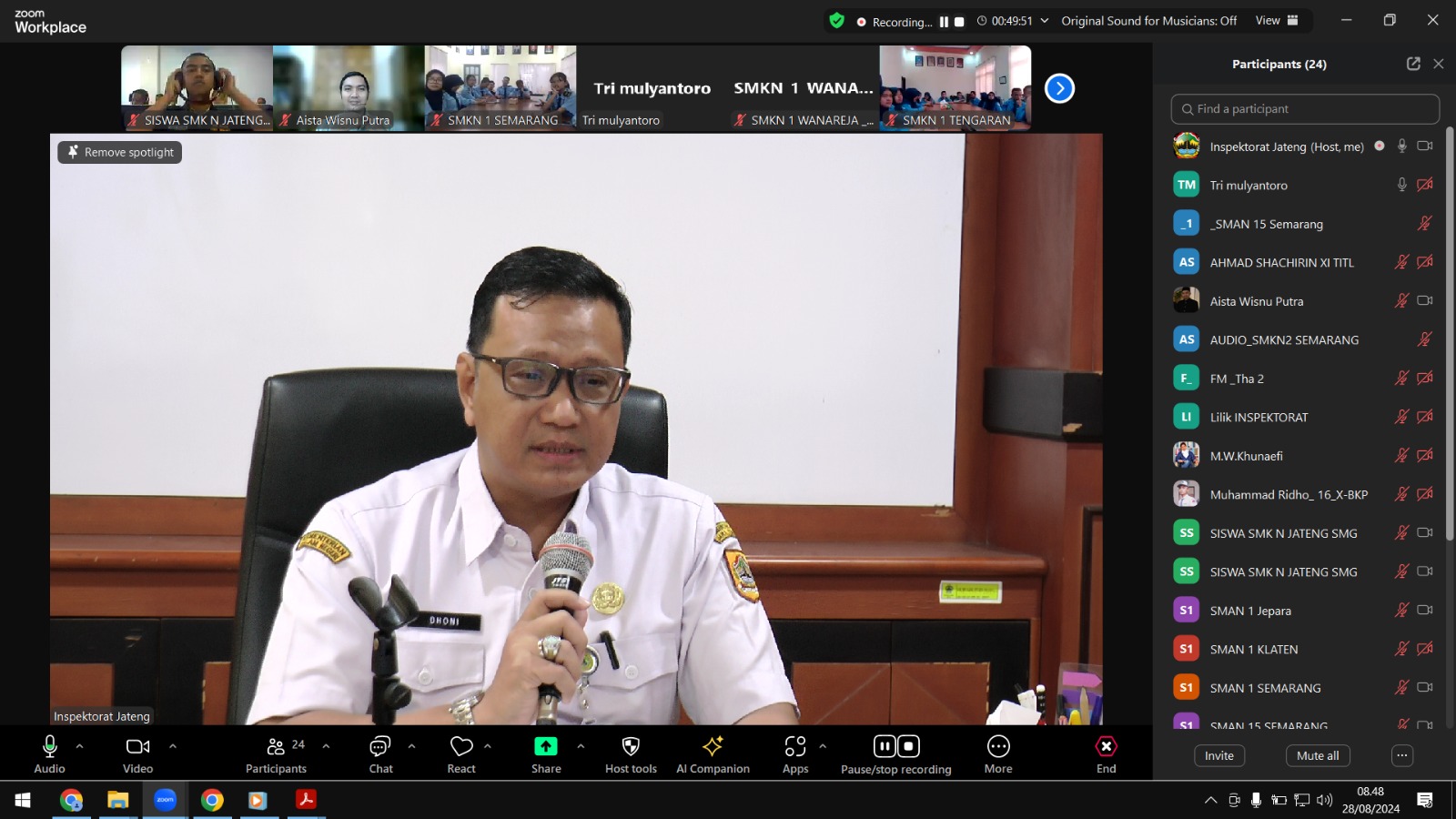Open the Chat panel

click(x=380, y=754)
